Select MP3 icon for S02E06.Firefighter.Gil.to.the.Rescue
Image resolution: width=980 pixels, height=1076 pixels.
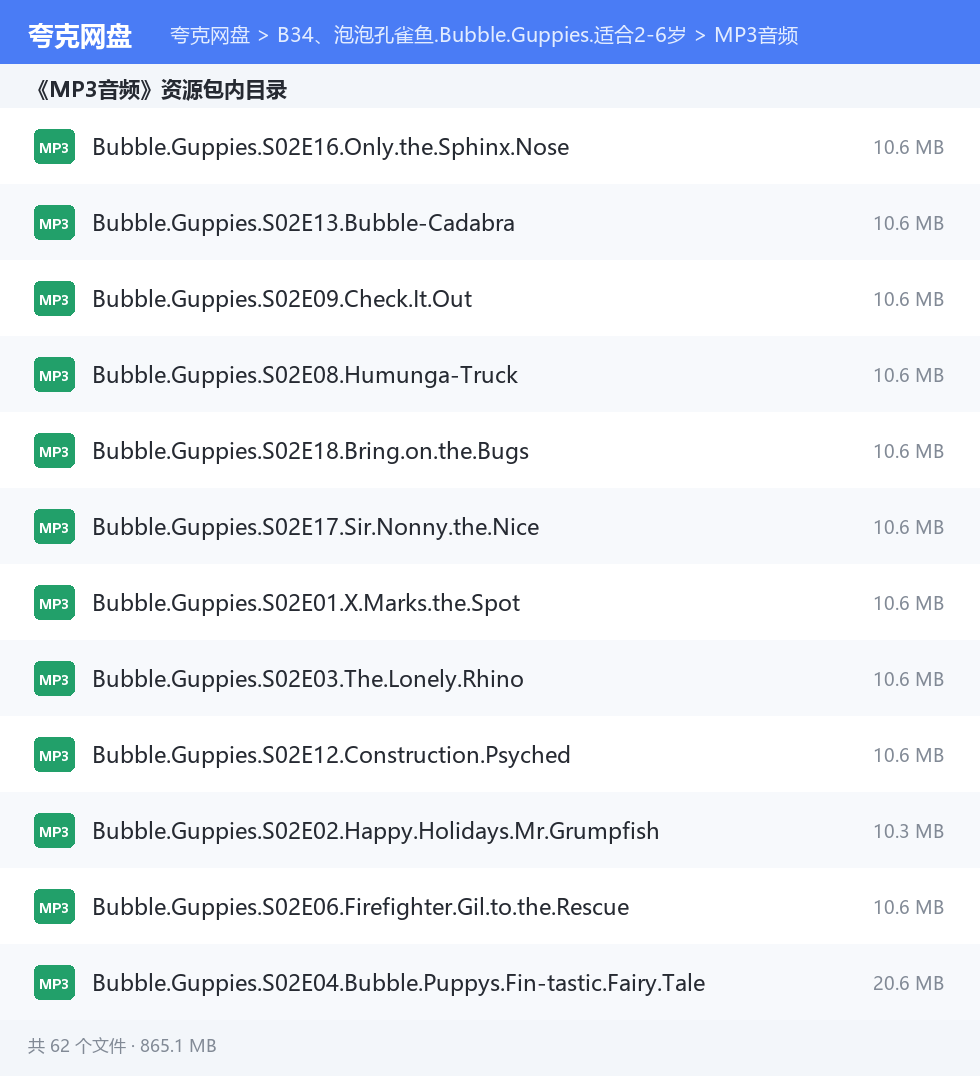[54, 907]
